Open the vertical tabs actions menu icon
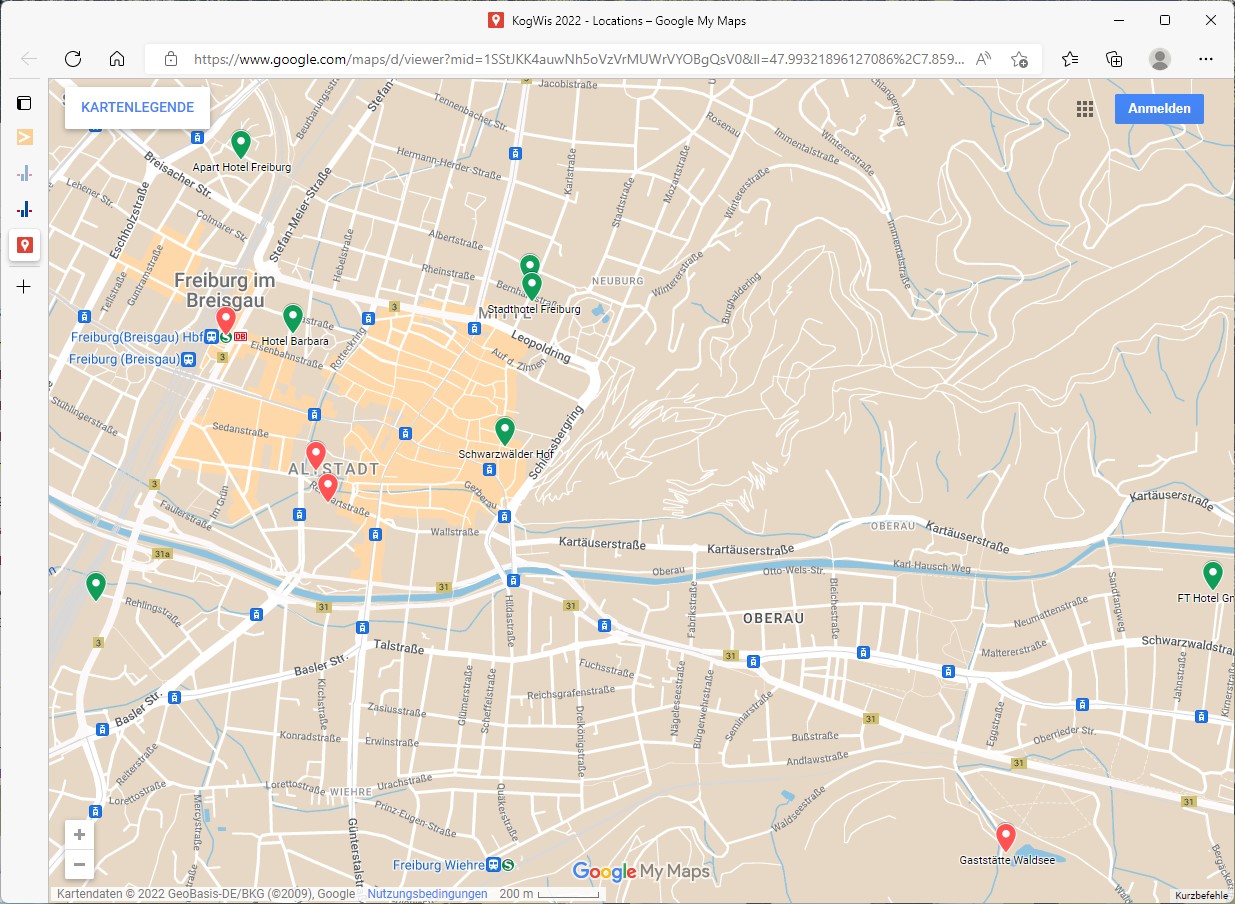The image size is (1235, 904). tap(24, 102)
